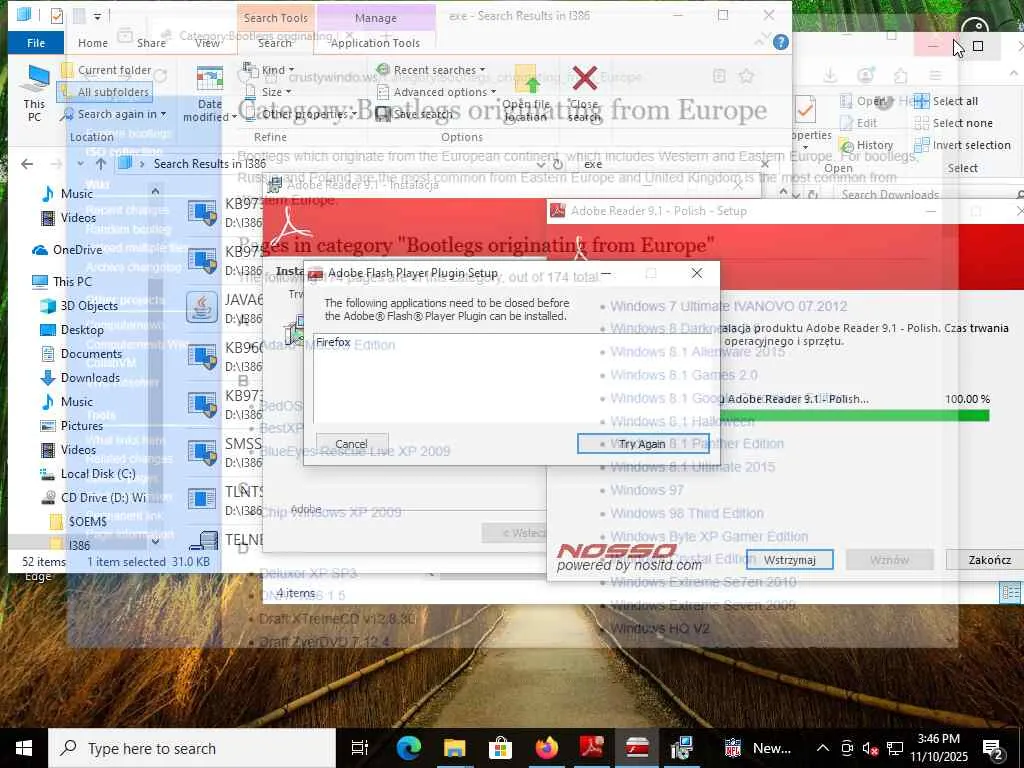The width and height of the screenshot is (1024, 768).
Task: Open the Windows Start menu
Action: [x=24, y=748]
